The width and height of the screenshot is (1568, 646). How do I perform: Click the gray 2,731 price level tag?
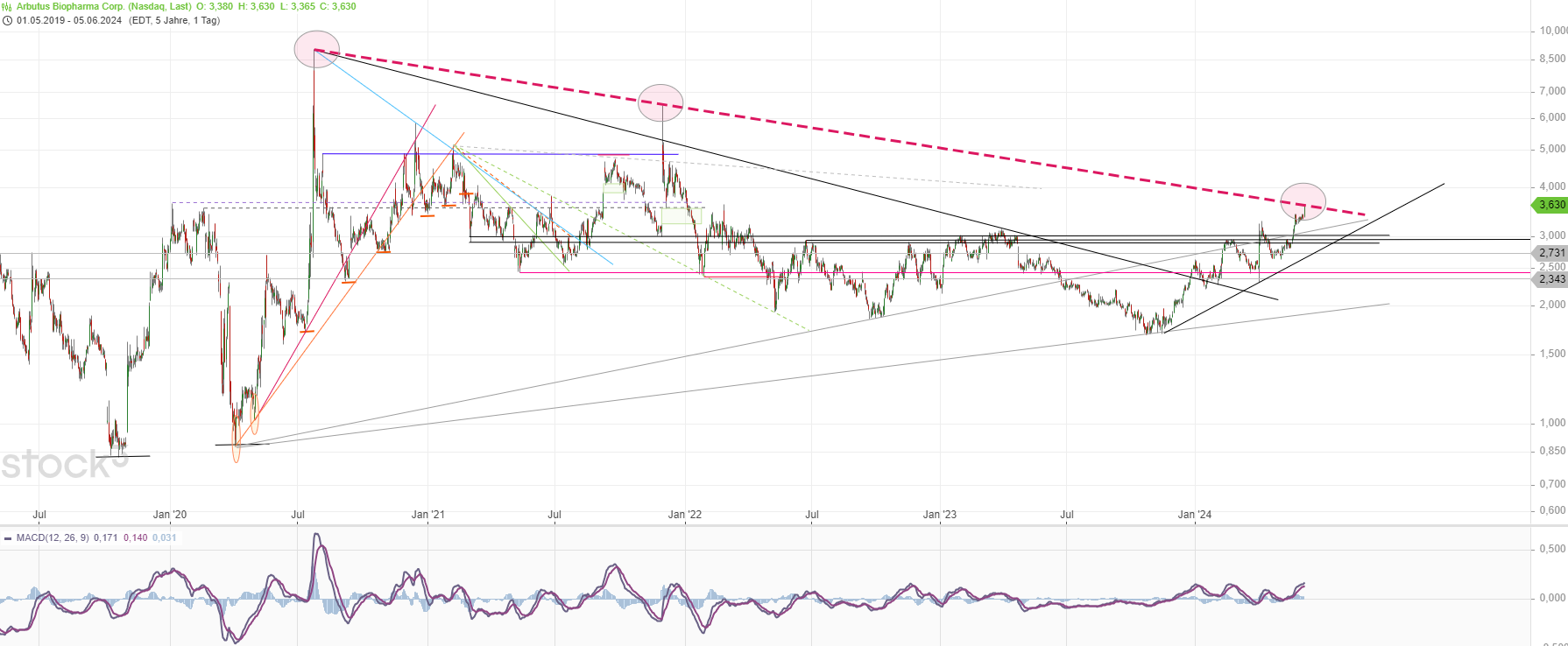[1550, 253]
